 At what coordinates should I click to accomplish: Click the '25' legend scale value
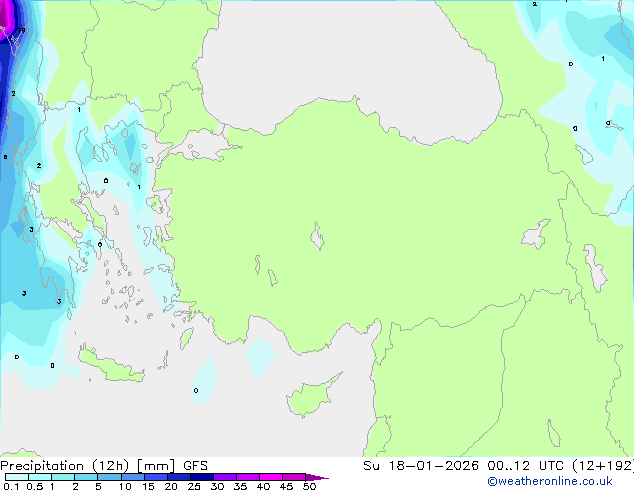(x=194, y=486)
